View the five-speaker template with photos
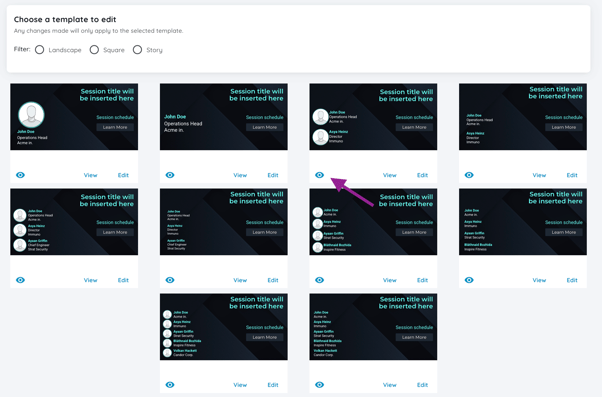The width and height of the screenshot is (602, 397). (240, 385)
